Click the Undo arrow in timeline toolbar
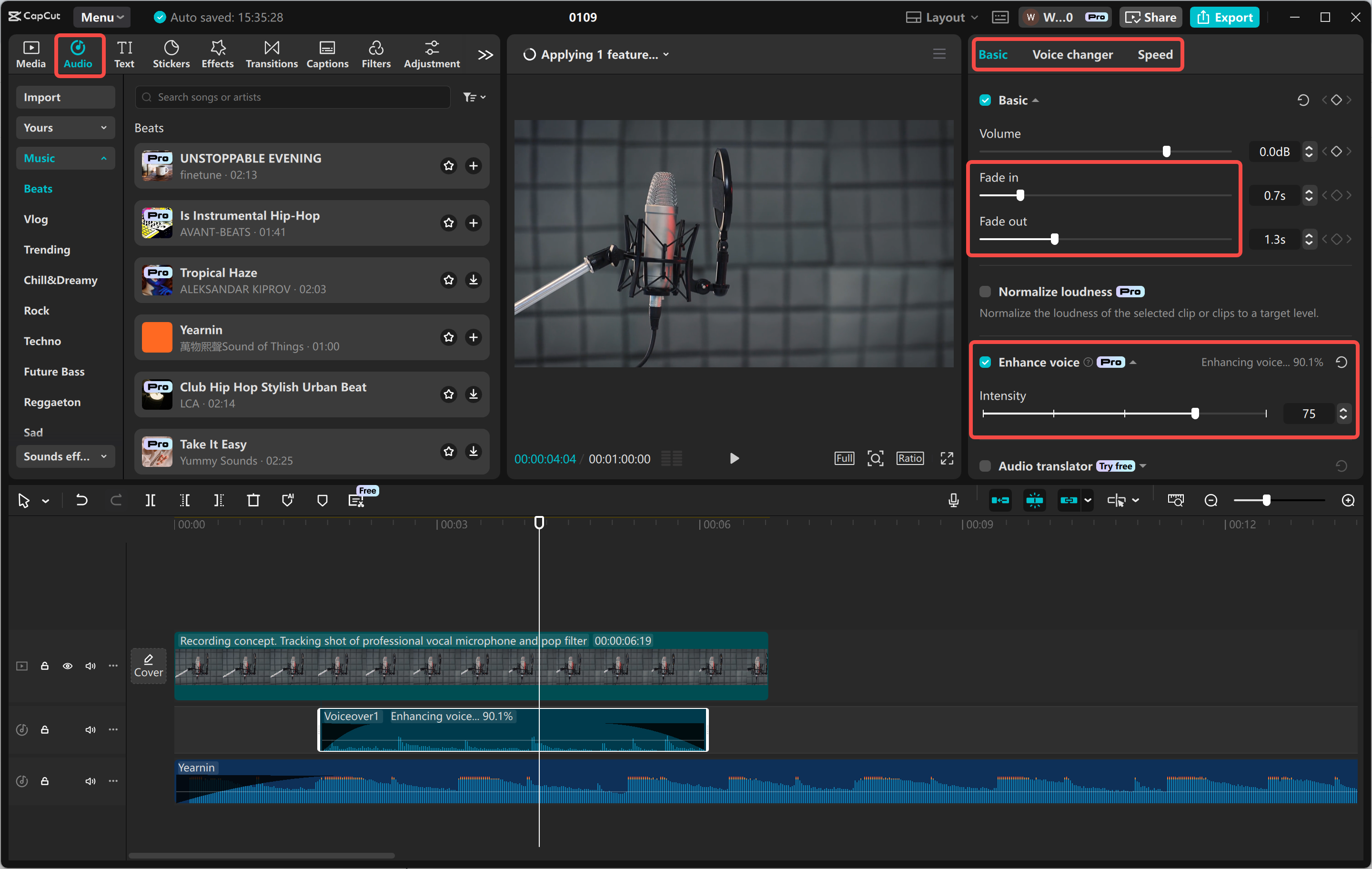Screen dimensions: 1372x869 (x=81, y=500)
